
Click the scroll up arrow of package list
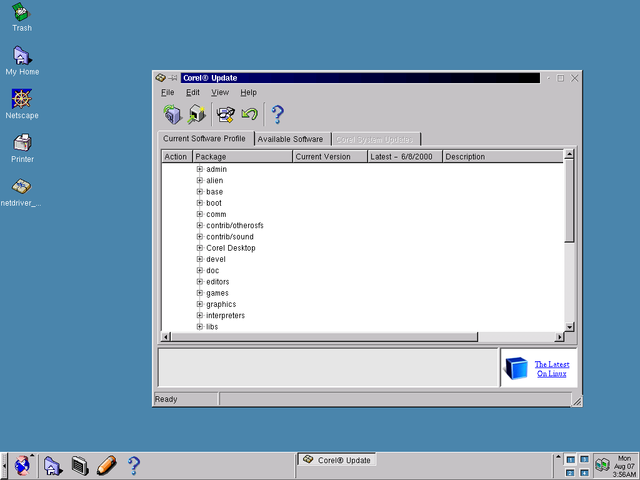pos(569,154)
